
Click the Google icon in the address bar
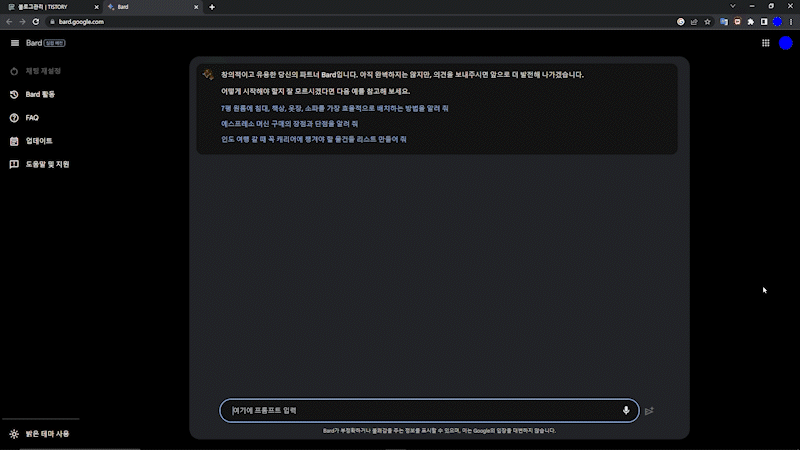pyautogui.click(x=681, y=22)
